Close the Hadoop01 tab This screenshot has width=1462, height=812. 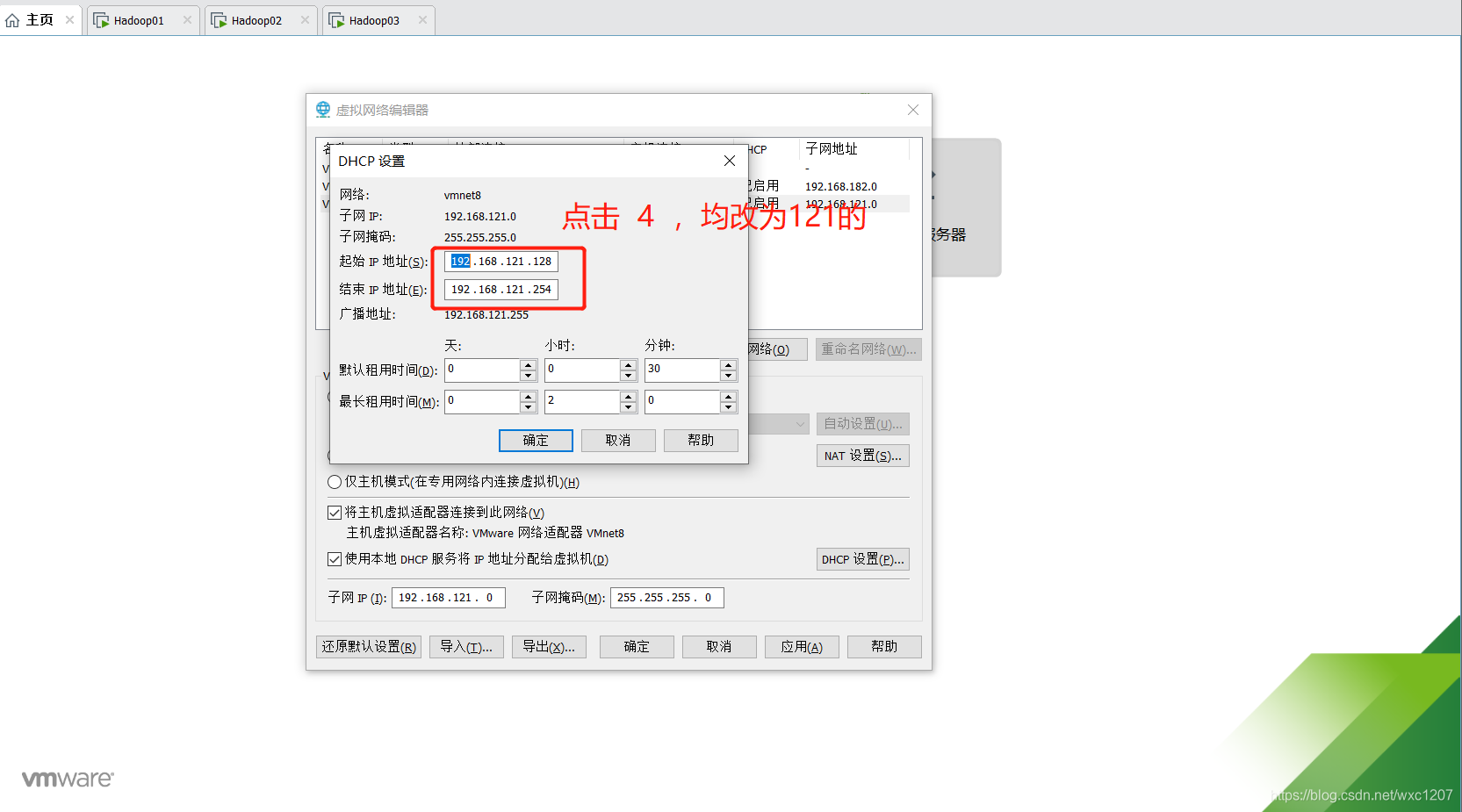[x=187, y=20]
